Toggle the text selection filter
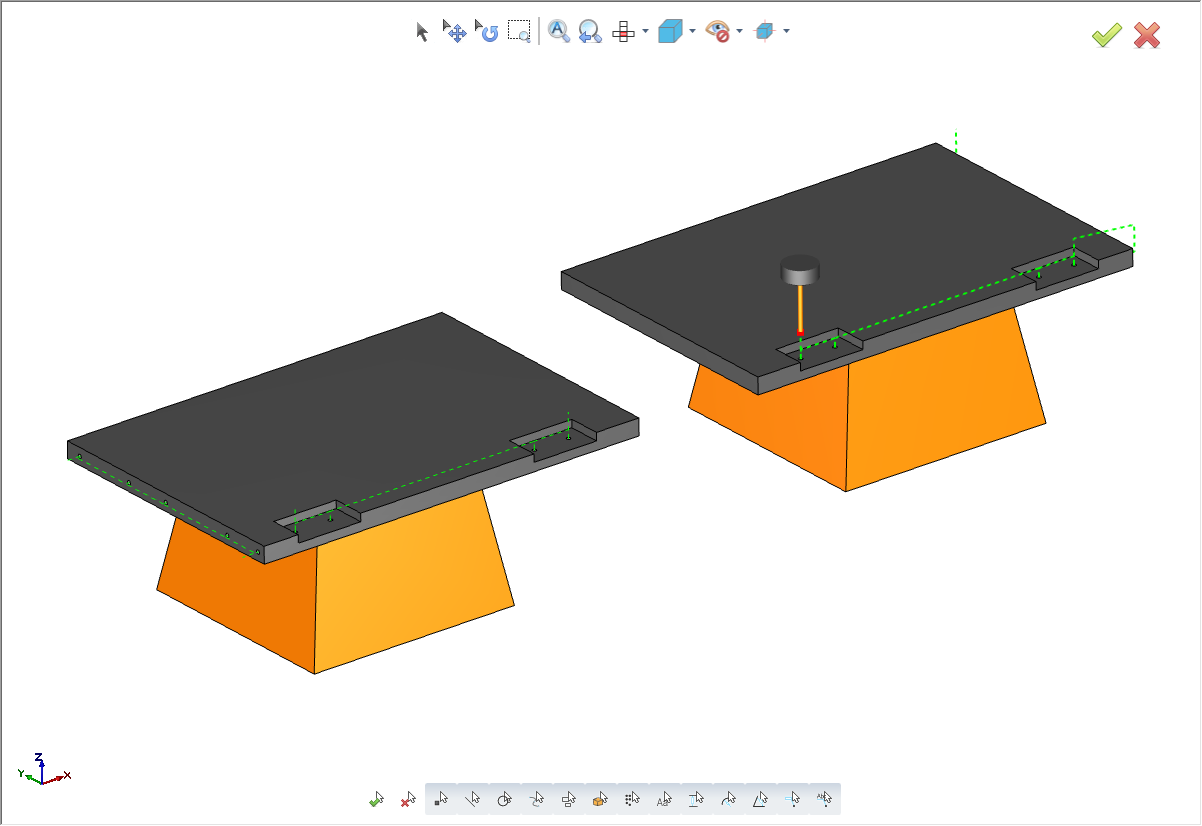Image resolution: width=1202 pixels, height=826 pixels. 664,799
